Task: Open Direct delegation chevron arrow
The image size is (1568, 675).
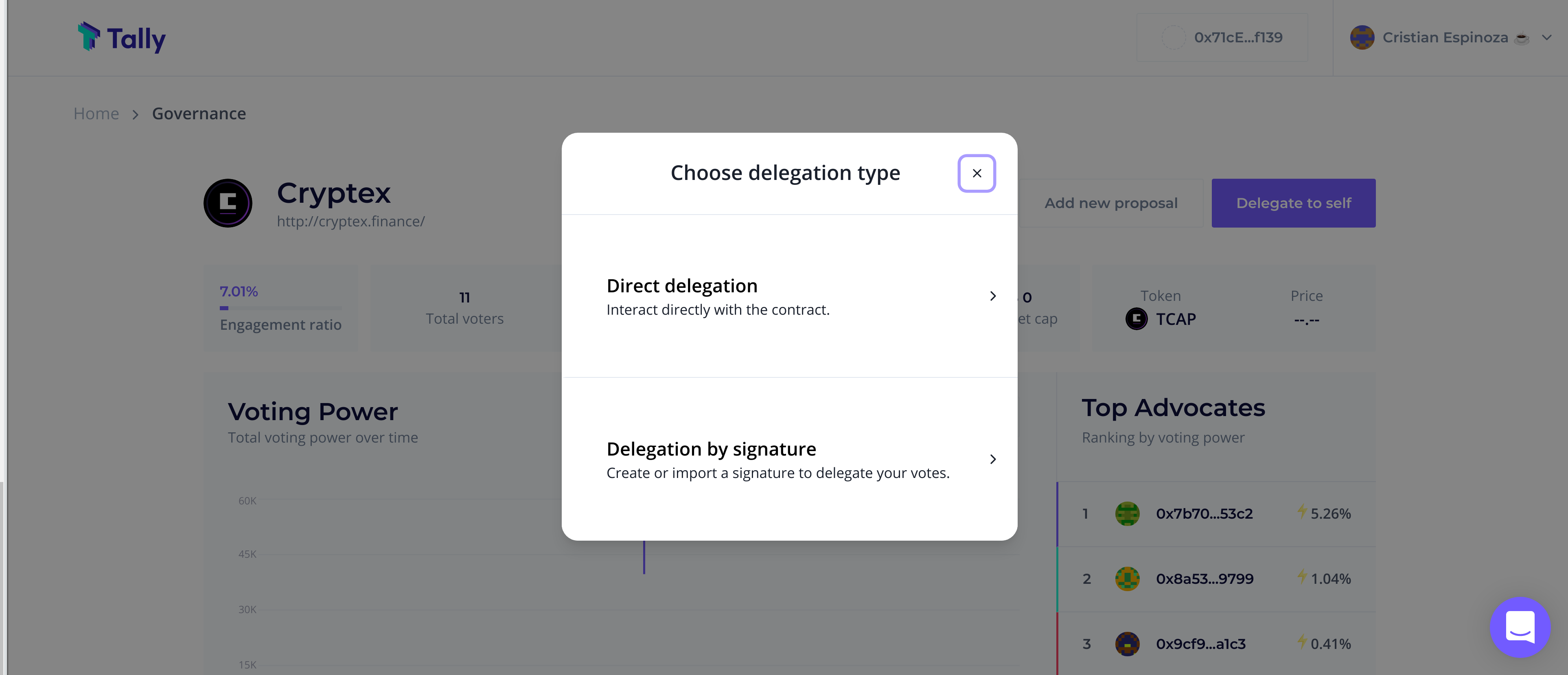Action: 993,296
